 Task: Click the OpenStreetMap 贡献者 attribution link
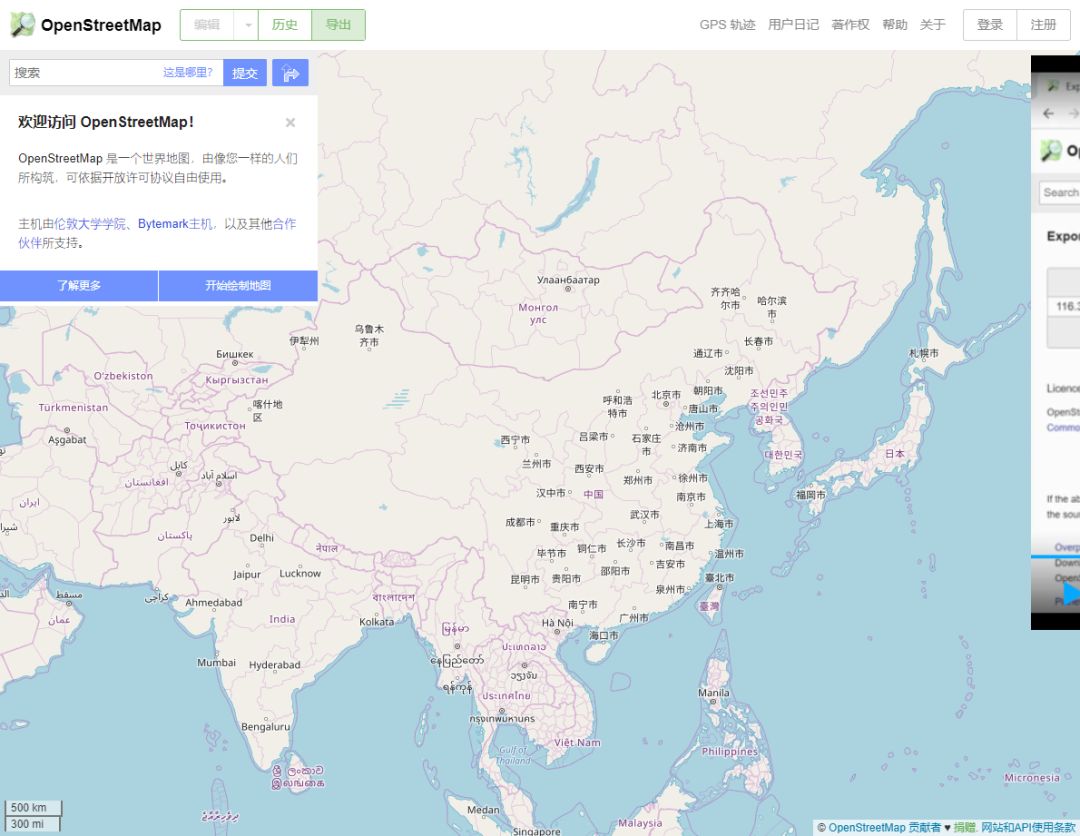(884, 827)
